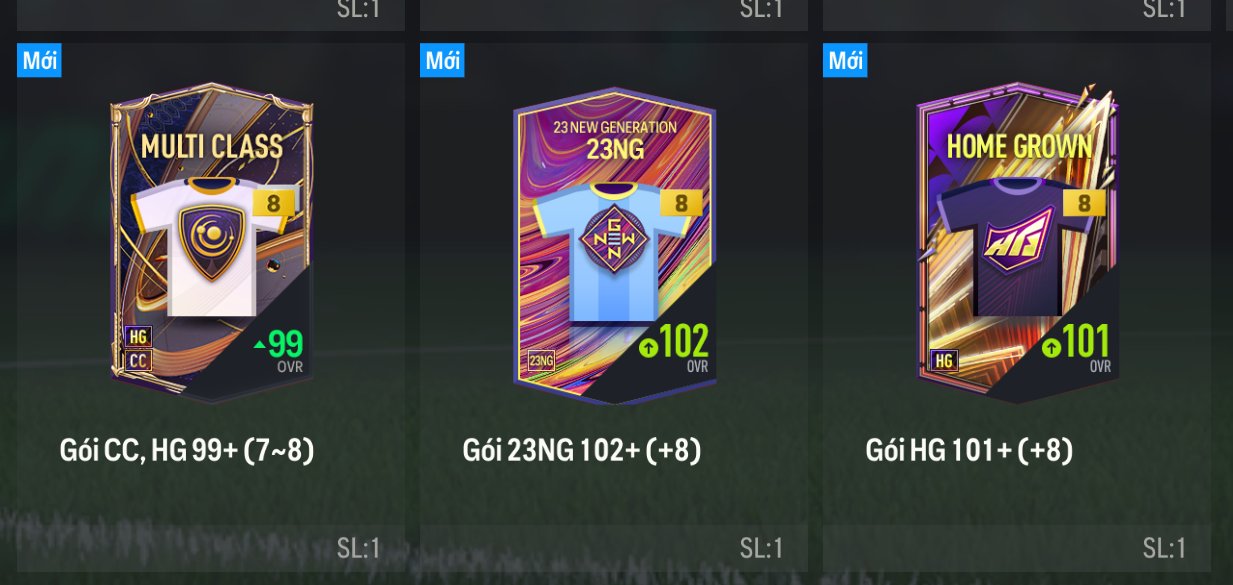
Task: Click the HG badge on Home Grown card
Action: (943, 360)
